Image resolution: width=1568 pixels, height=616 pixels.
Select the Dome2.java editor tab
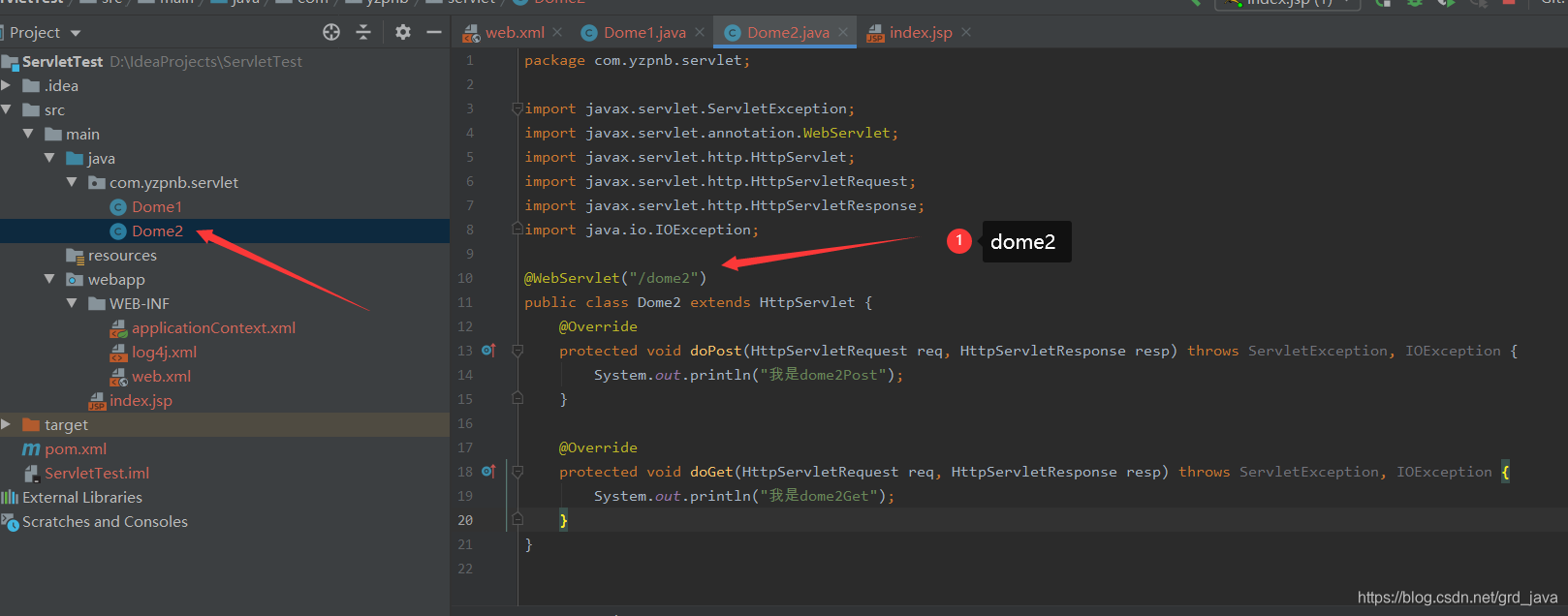pyautogui.click(x=788, y=32)
